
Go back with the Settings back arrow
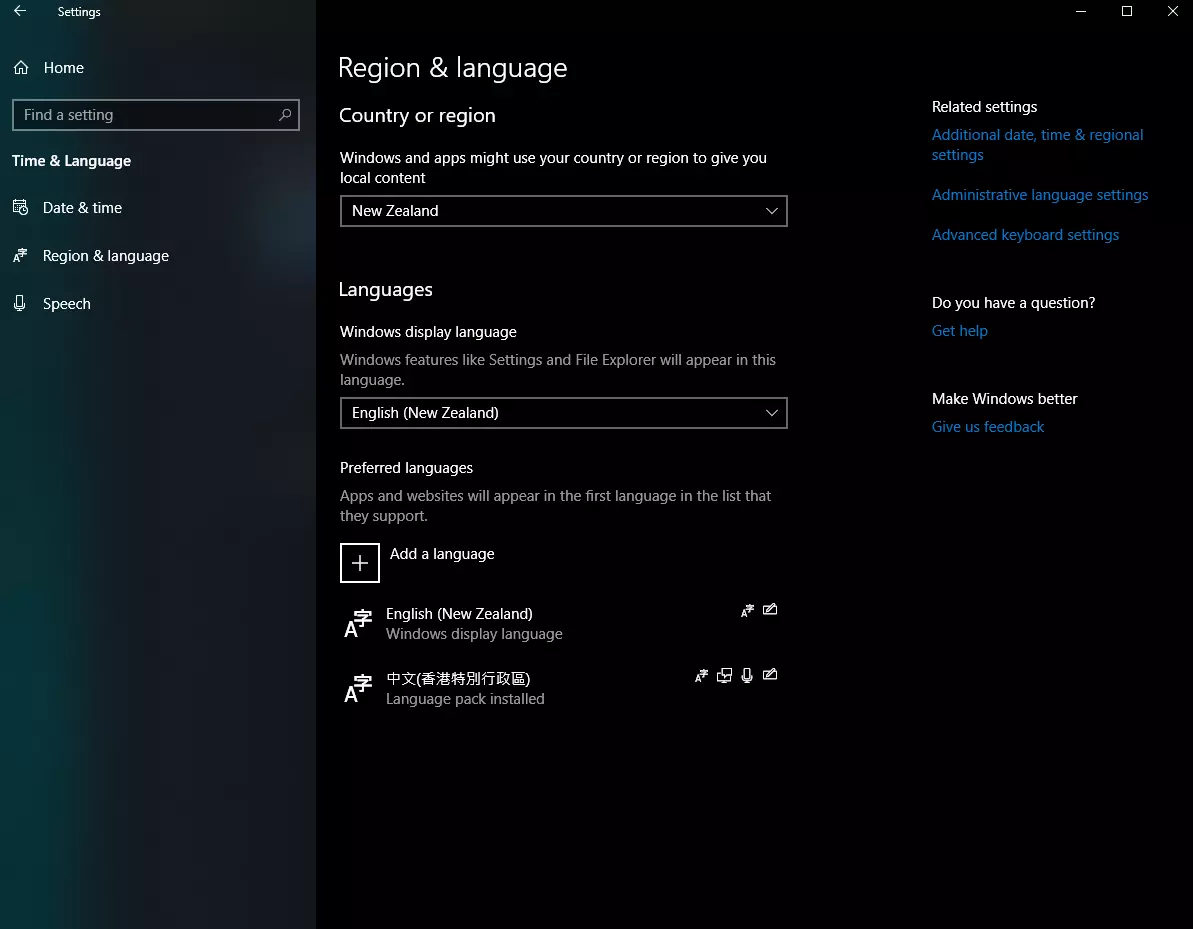[x=20, y=11]
